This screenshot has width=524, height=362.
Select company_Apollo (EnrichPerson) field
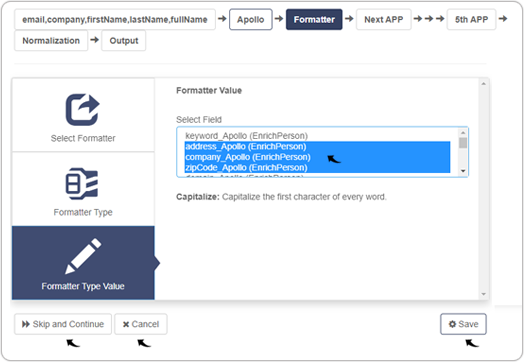[317, 157]
